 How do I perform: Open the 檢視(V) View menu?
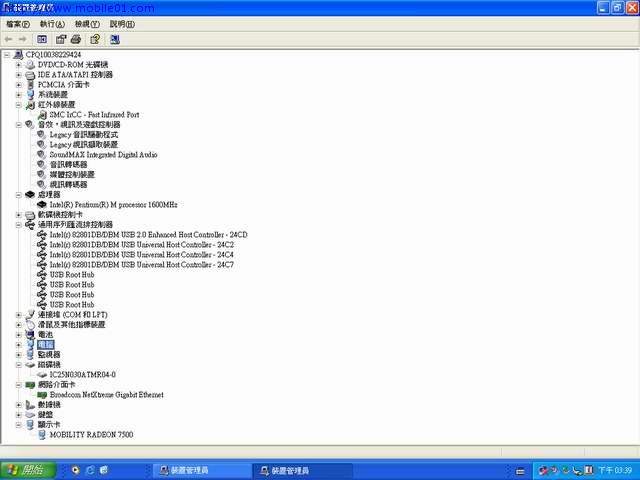click(x=87, y=24)
